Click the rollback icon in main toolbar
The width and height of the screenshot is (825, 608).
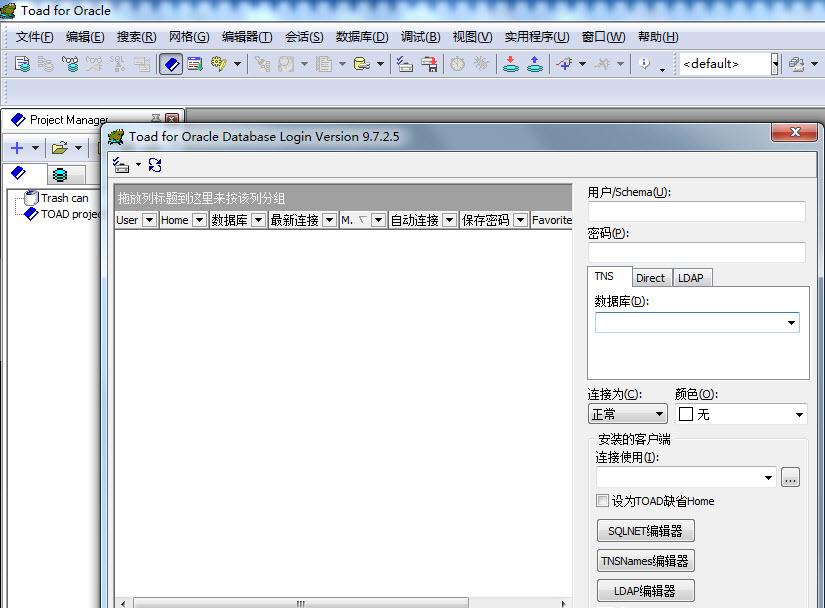534,64
